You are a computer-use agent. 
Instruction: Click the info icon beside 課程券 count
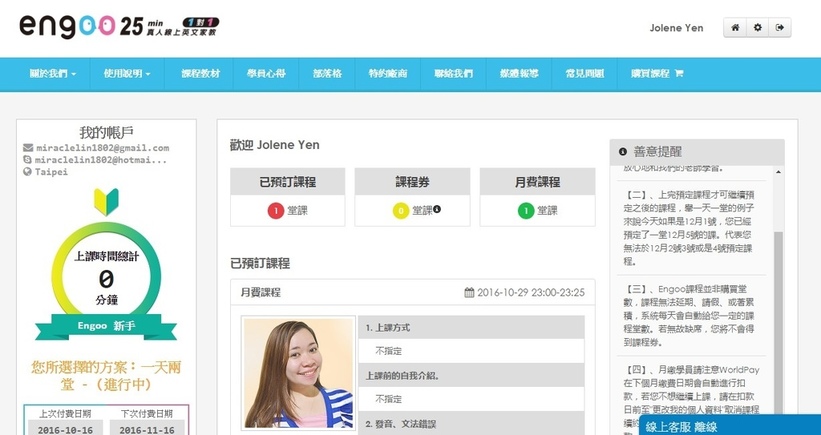[x=437, y=210]
